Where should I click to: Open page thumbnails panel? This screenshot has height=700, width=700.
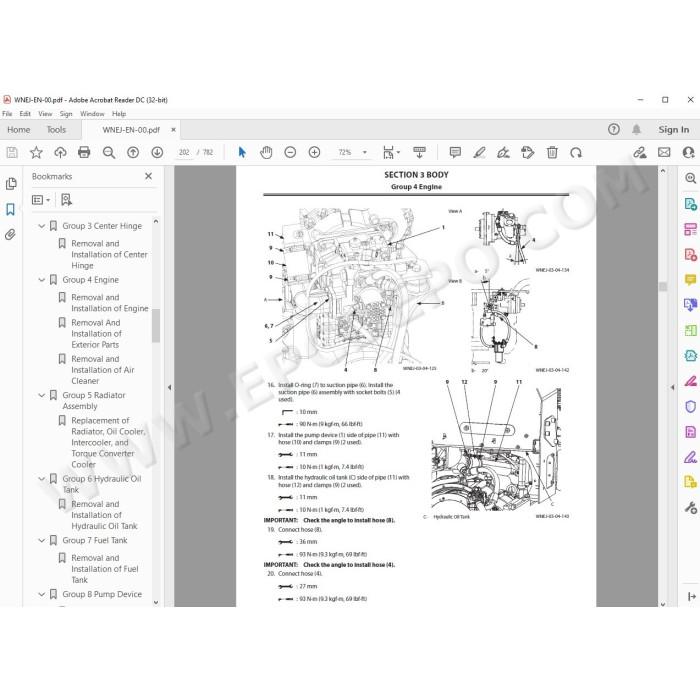coord(11,184)
